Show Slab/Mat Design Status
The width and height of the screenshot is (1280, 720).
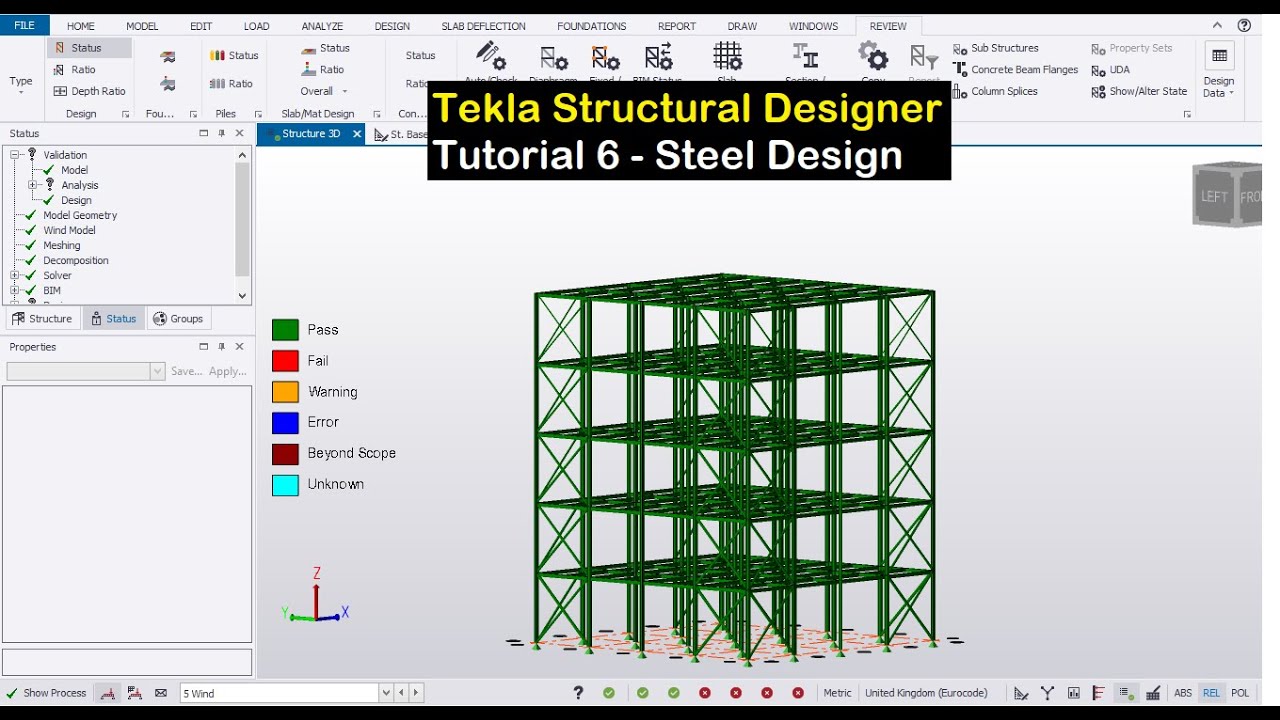325,48
